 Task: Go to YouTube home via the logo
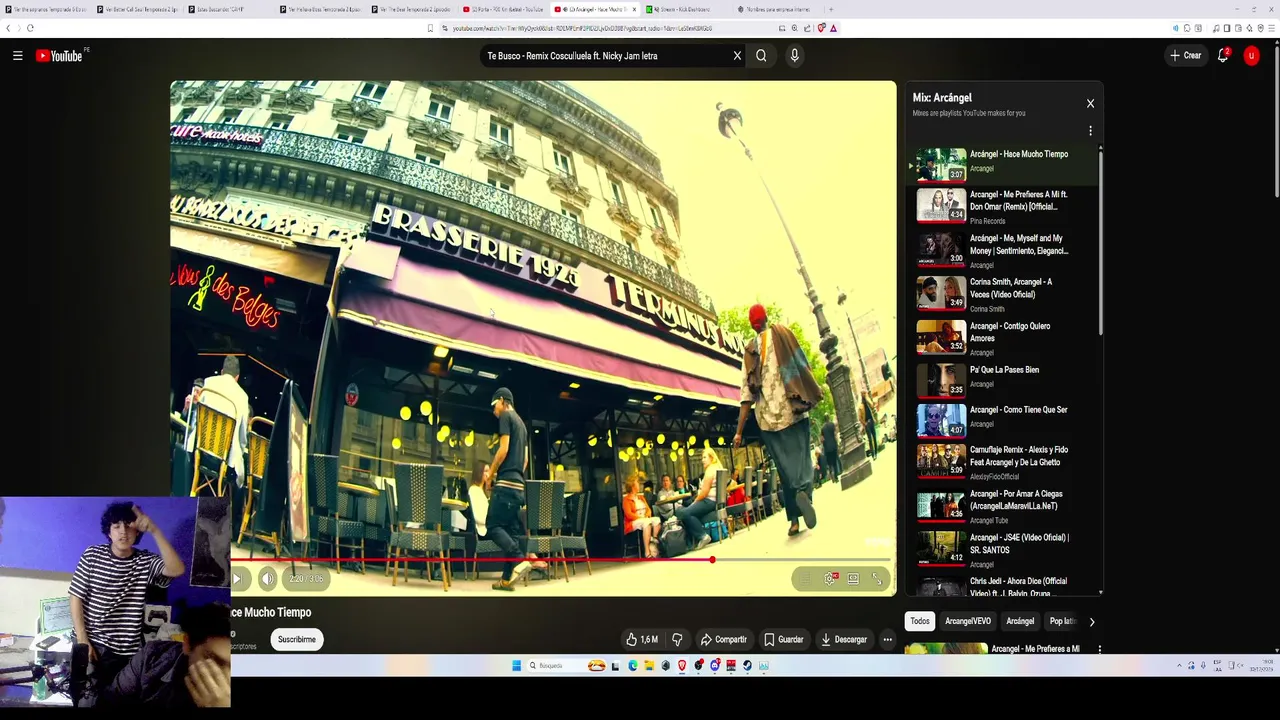[x=61, y=56]
